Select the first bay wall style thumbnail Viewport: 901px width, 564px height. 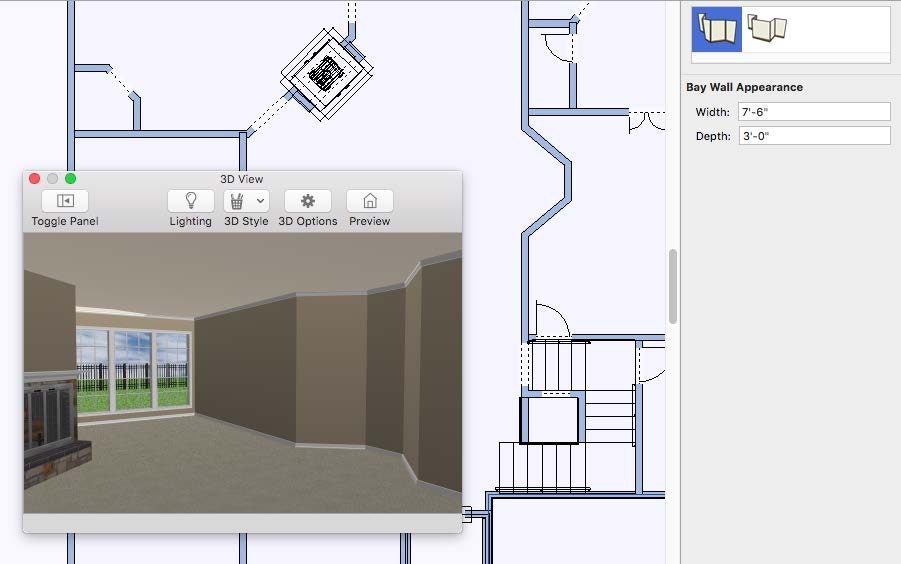click(x=717, y=29)
